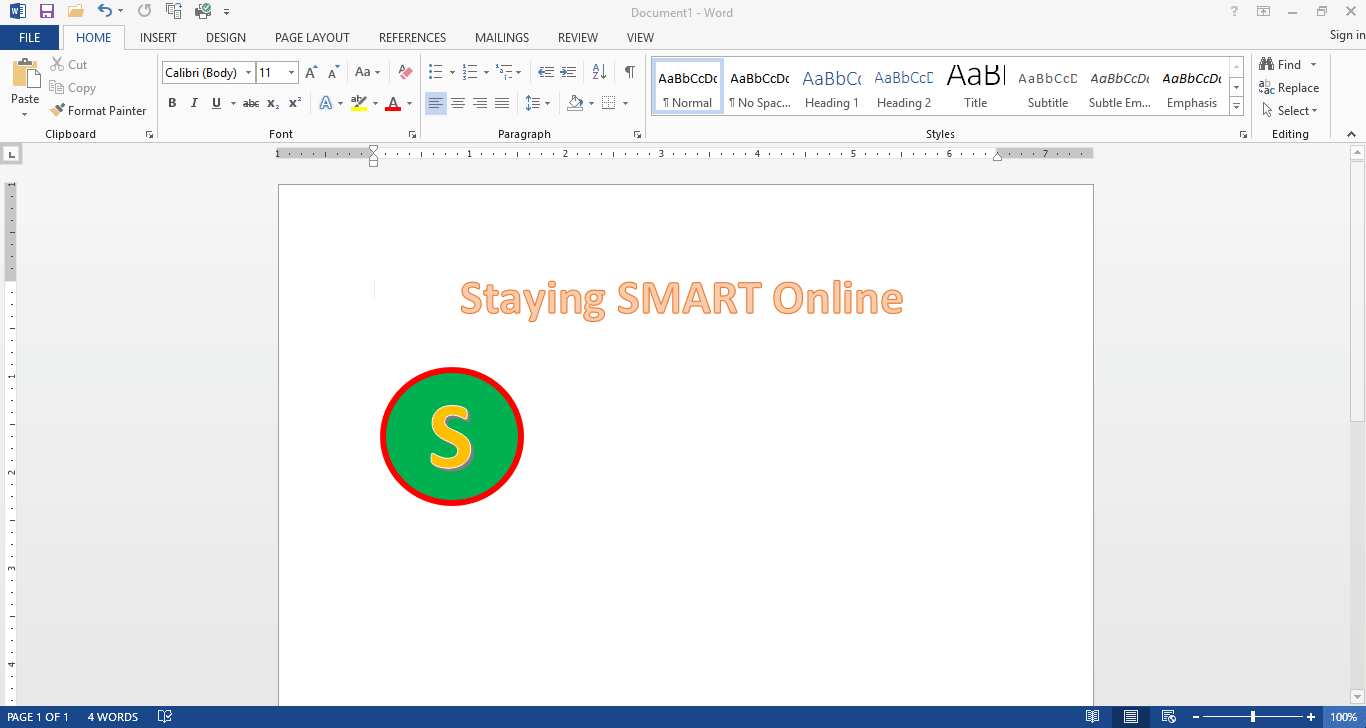The height and width of the screenshot is (728, 1366).
Task: Toggle strikethrough formatting
Action: tap(251, 103)
